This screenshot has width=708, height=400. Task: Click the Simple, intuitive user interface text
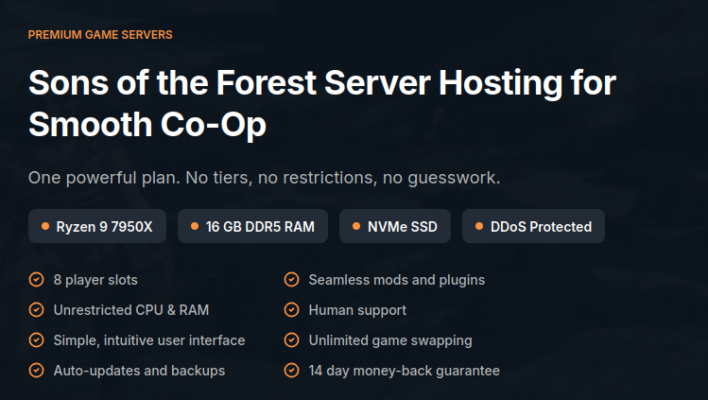click(149, 340)
